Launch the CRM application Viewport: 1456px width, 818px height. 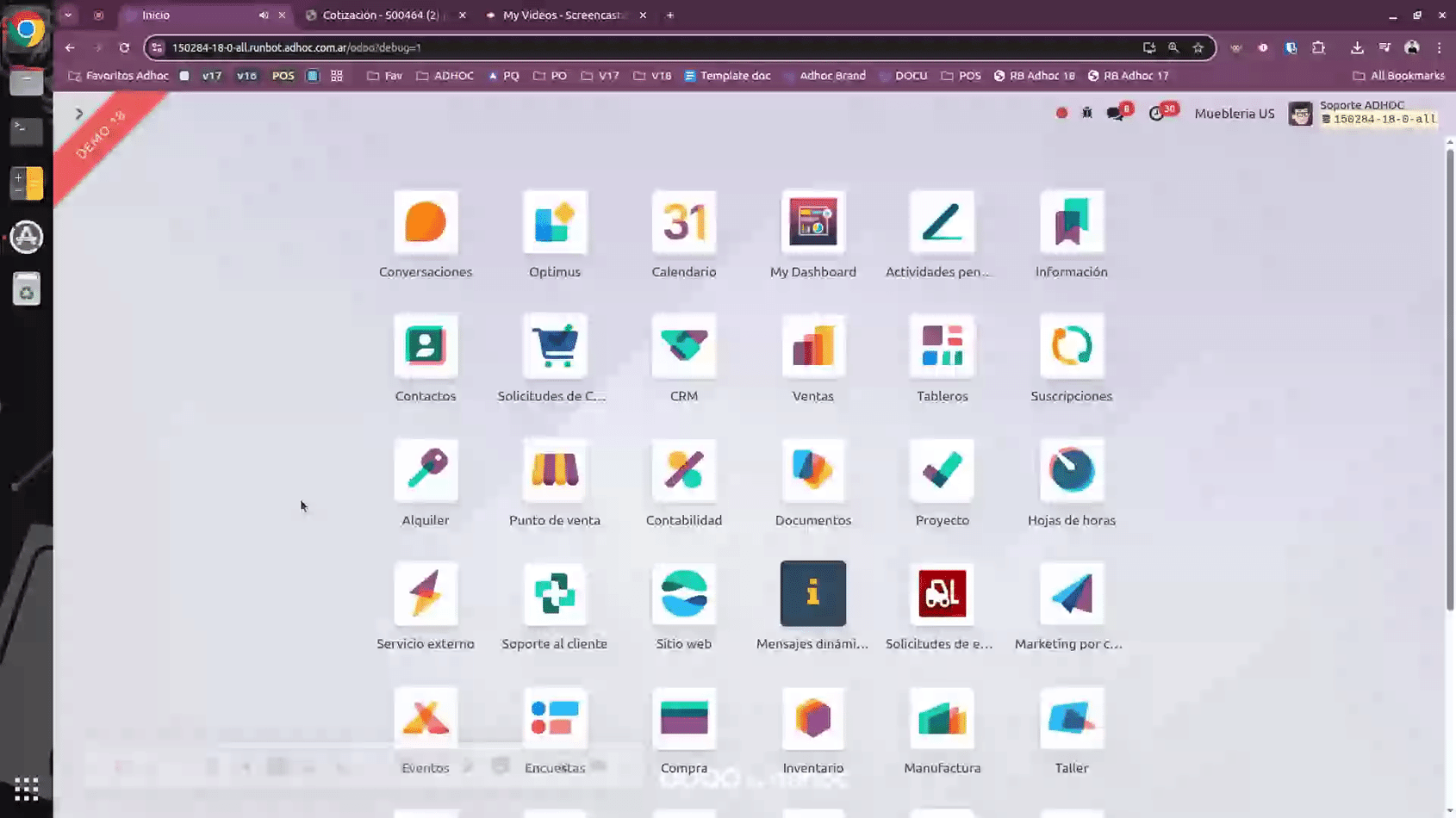[683, 347]
